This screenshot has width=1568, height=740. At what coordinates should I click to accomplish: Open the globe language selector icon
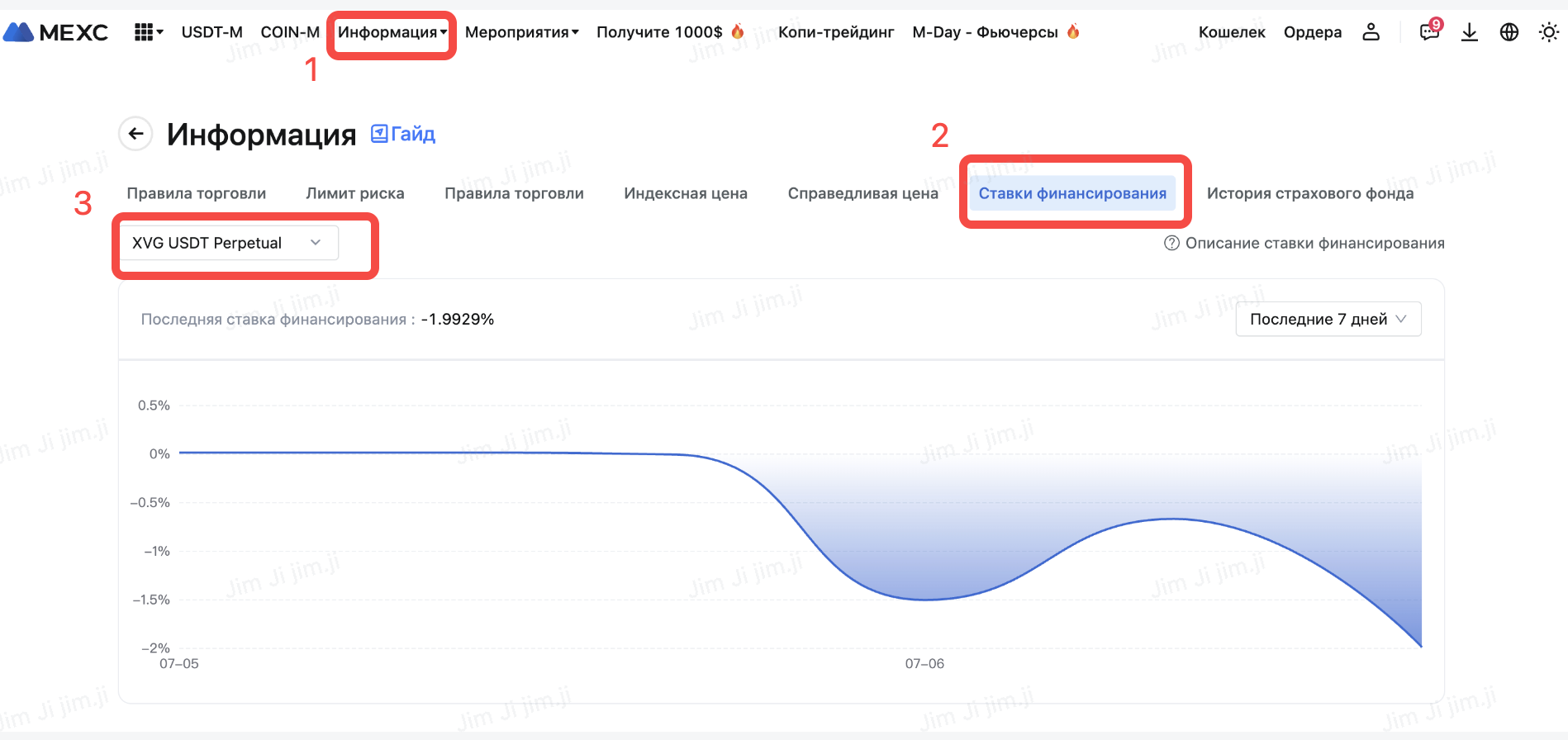pyautogui.click(x=1509, y=32)
